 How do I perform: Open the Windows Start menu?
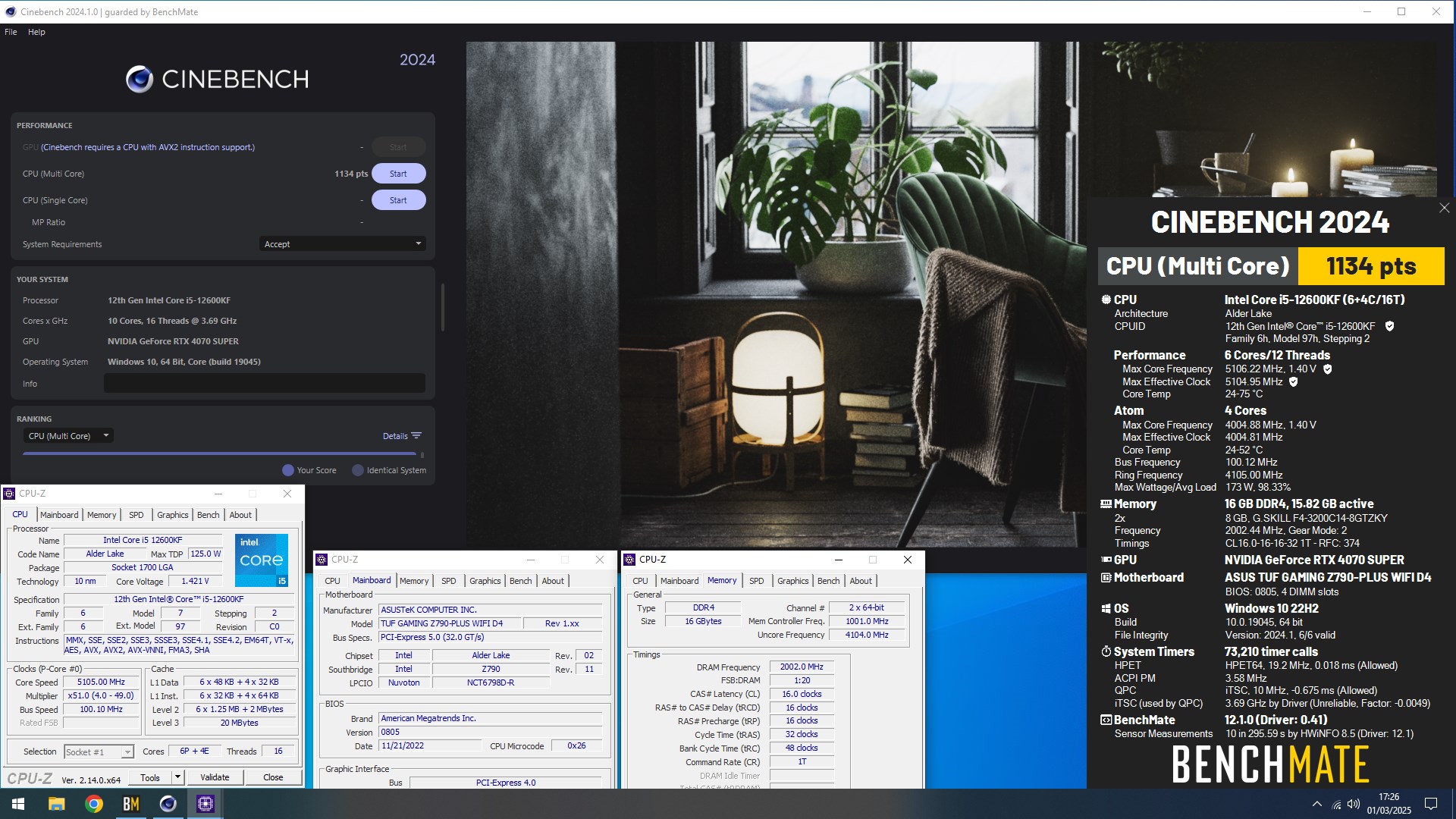coord(18,804)
